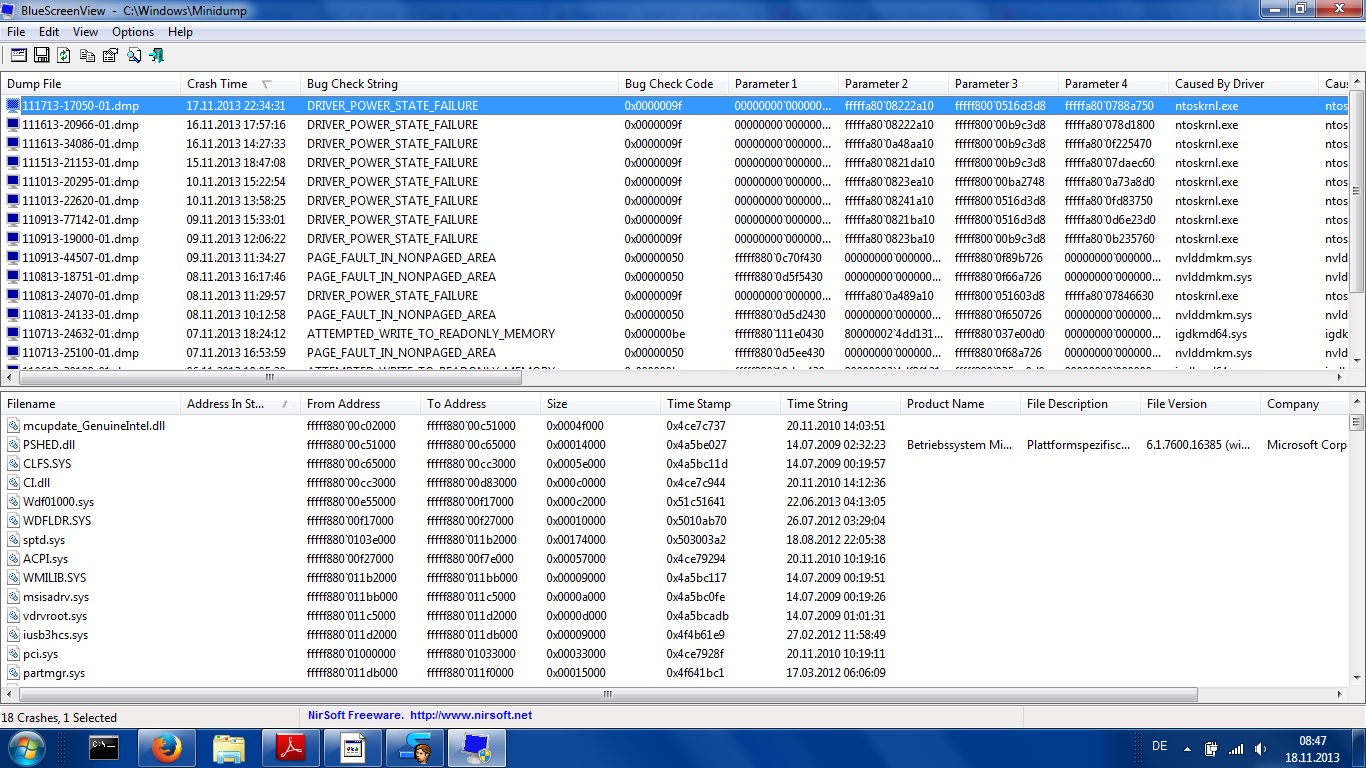Select dump file 111613-34086-01.dmp
1366x768 pixels.
[80, 144]
